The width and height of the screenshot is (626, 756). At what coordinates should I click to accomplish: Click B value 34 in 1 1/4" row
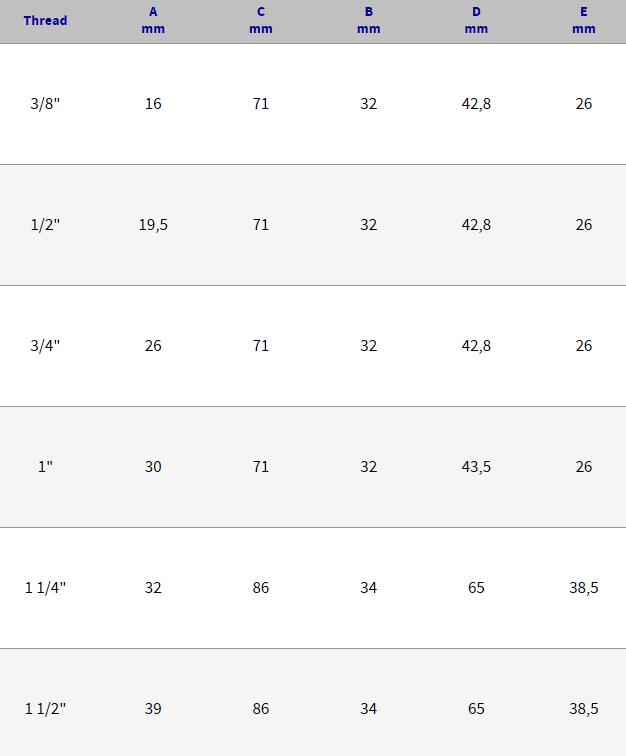point(368,588)
